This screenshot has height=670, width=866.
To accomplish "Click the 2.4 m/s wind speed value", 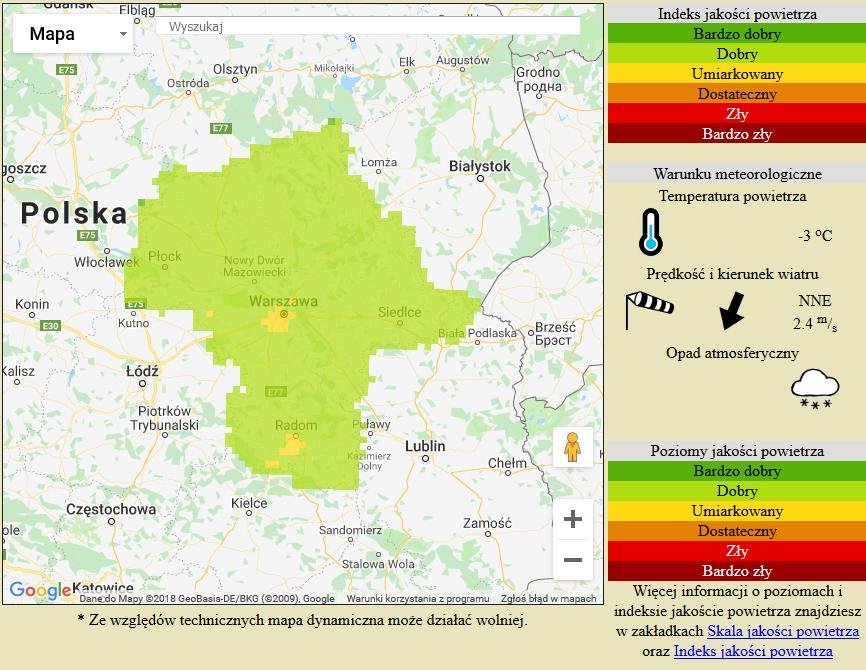I will pos(815,323).
